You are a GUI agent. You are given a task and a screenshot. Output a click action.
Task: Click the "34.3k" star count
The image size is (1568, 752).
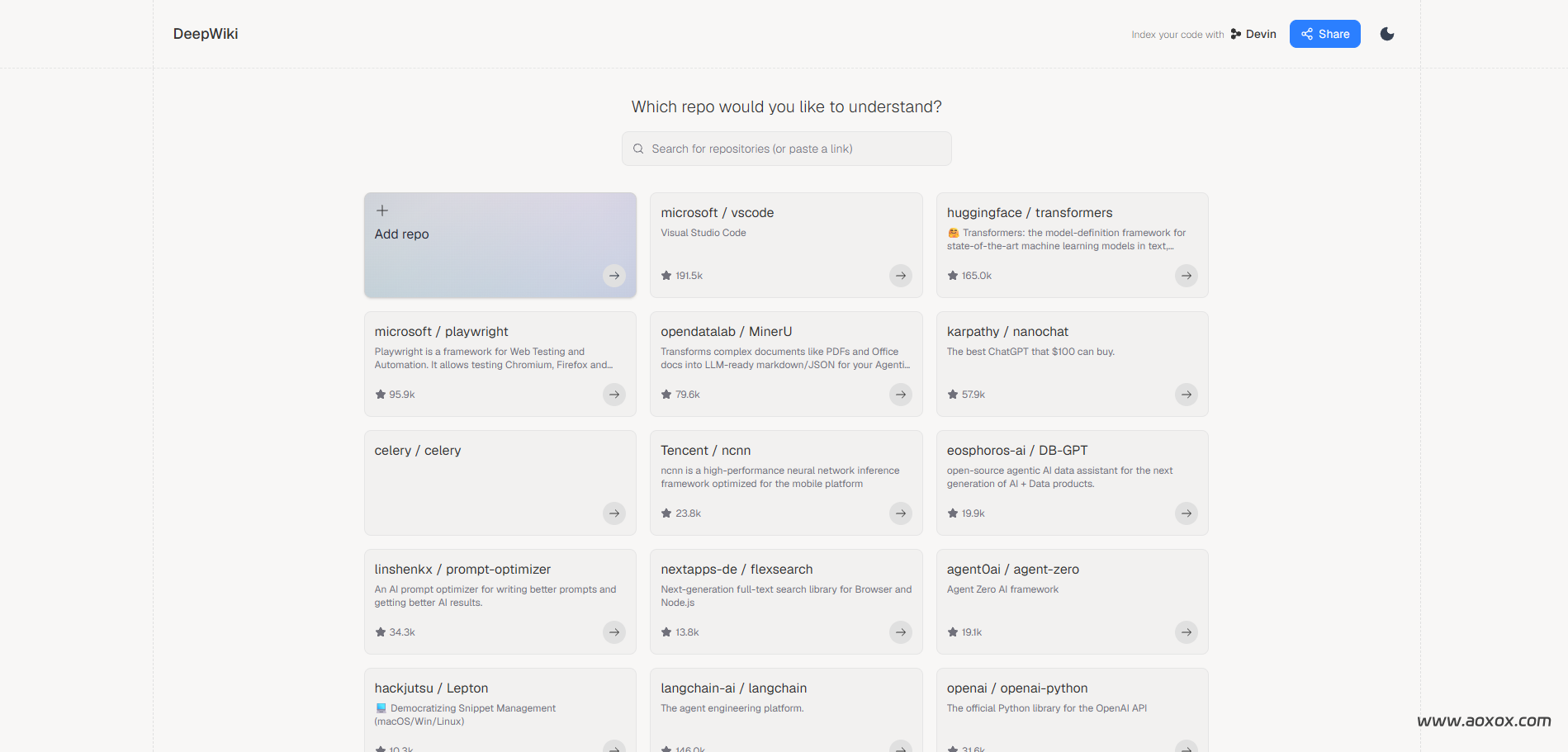pos(402,632)
